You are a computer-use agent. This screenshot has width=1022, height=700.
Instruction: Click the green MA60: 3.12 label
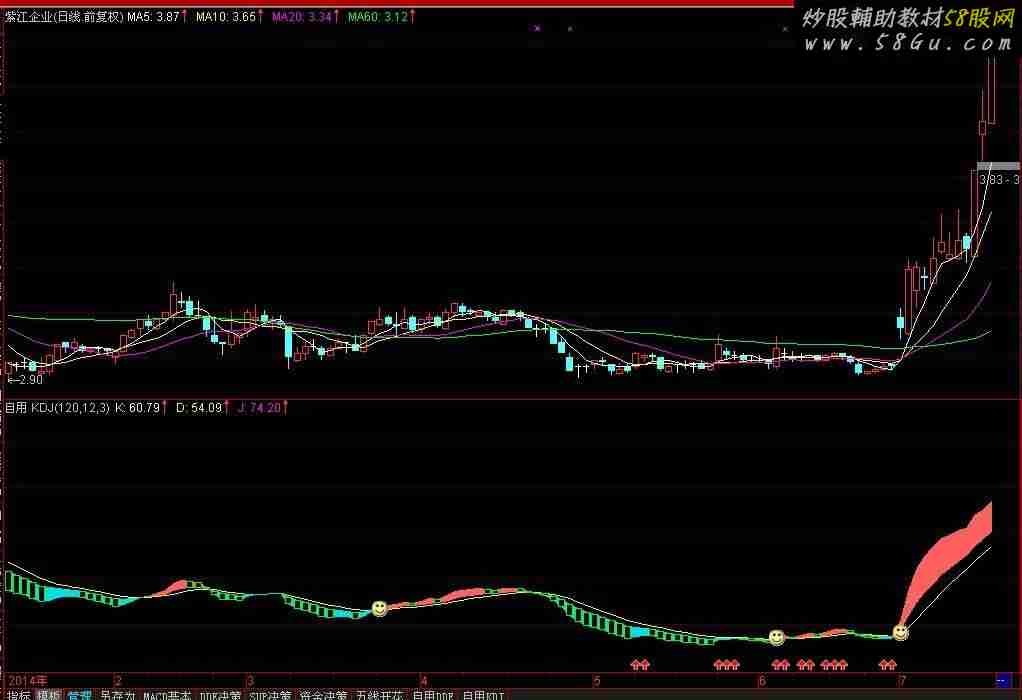tap(378, 17)
